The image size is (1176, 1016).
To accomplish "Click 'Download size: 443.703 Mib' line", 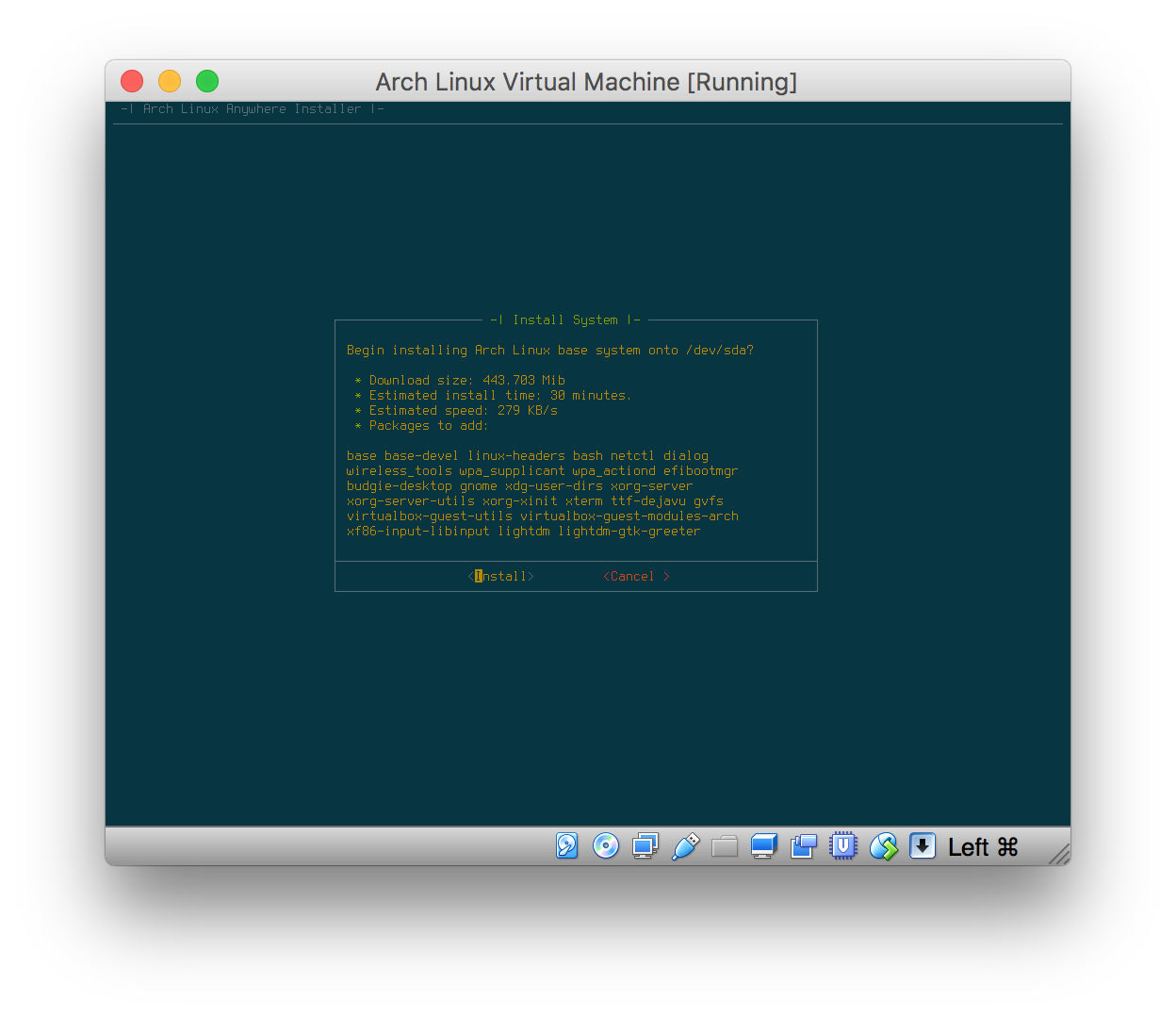I will point(467,381).
